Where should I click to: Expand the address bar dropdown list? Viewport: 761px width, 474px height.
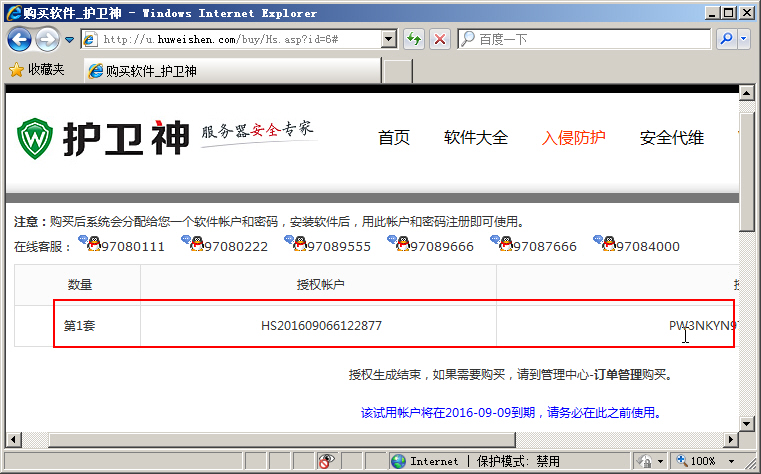(x=389, y=39)
